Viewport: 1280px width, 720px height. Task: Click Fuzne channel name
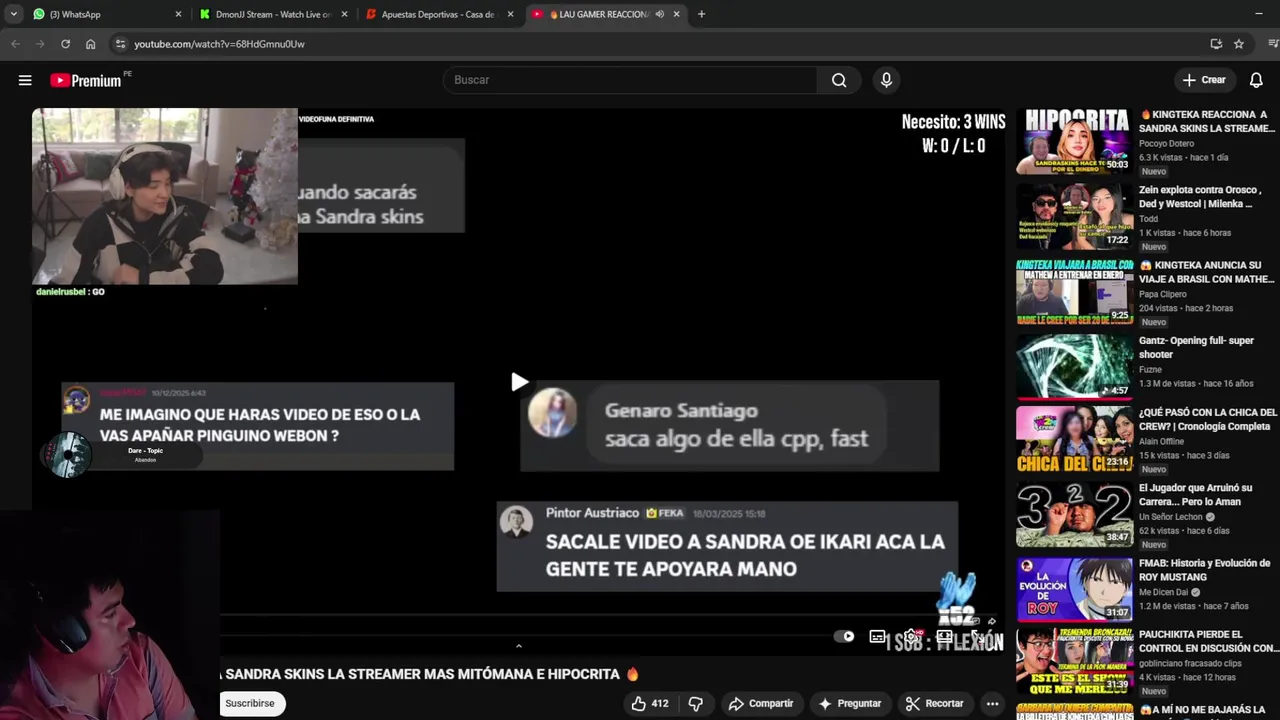pos(1151,369)
